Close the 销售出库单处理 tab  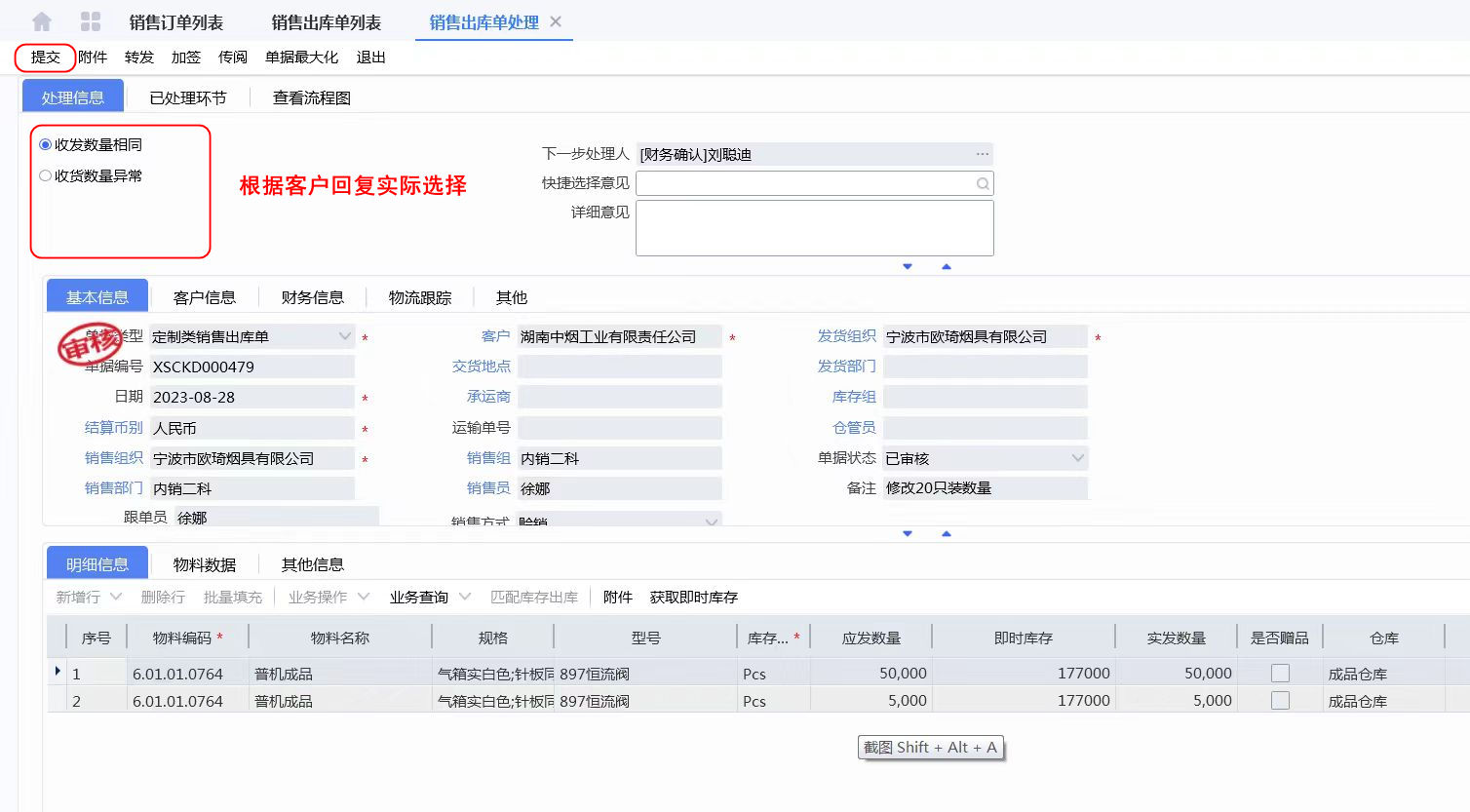click(556, 21)
